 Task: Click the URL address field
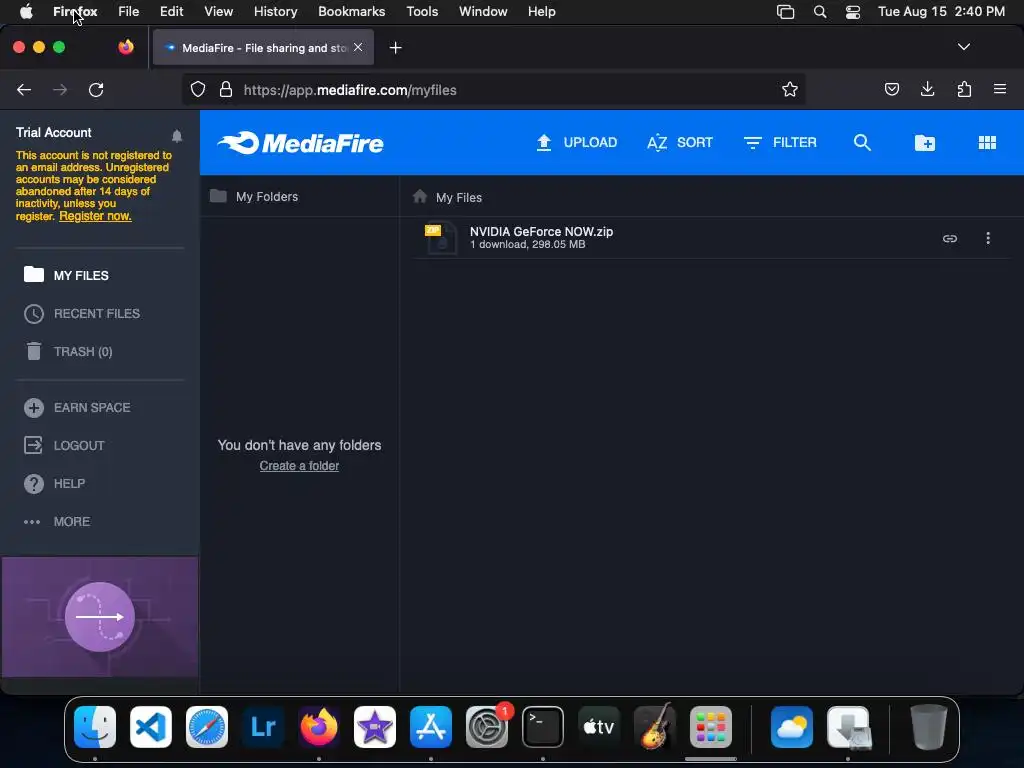(x=493, y=89)
